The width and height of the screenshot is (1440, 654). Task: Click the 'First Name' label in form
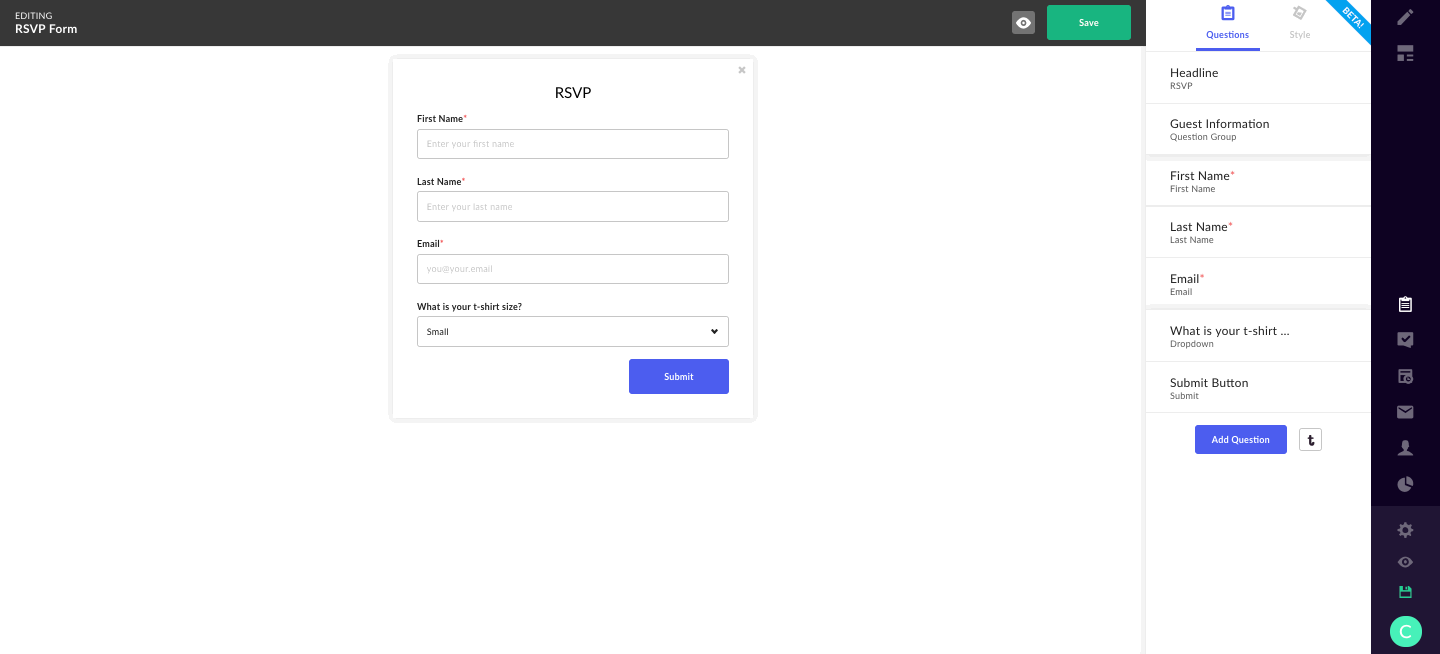coord(441,119)
